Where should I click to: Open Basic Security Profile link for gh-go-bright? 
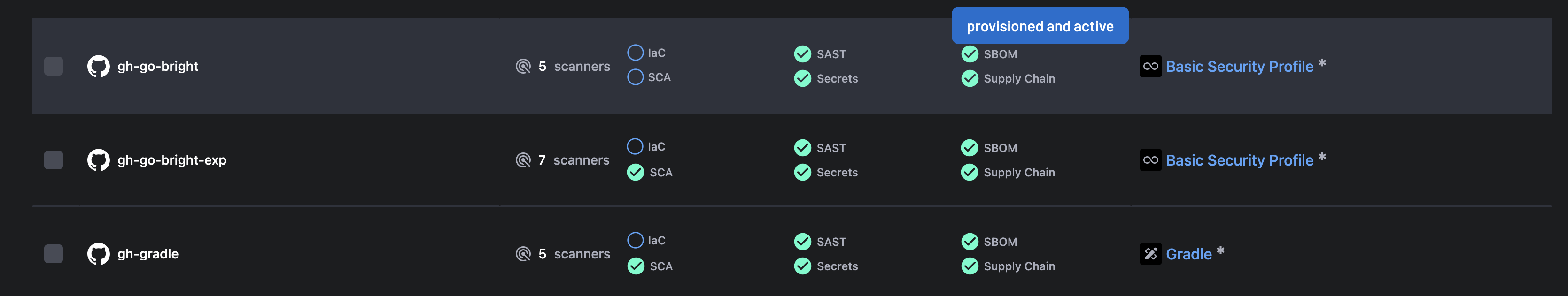1239,66
